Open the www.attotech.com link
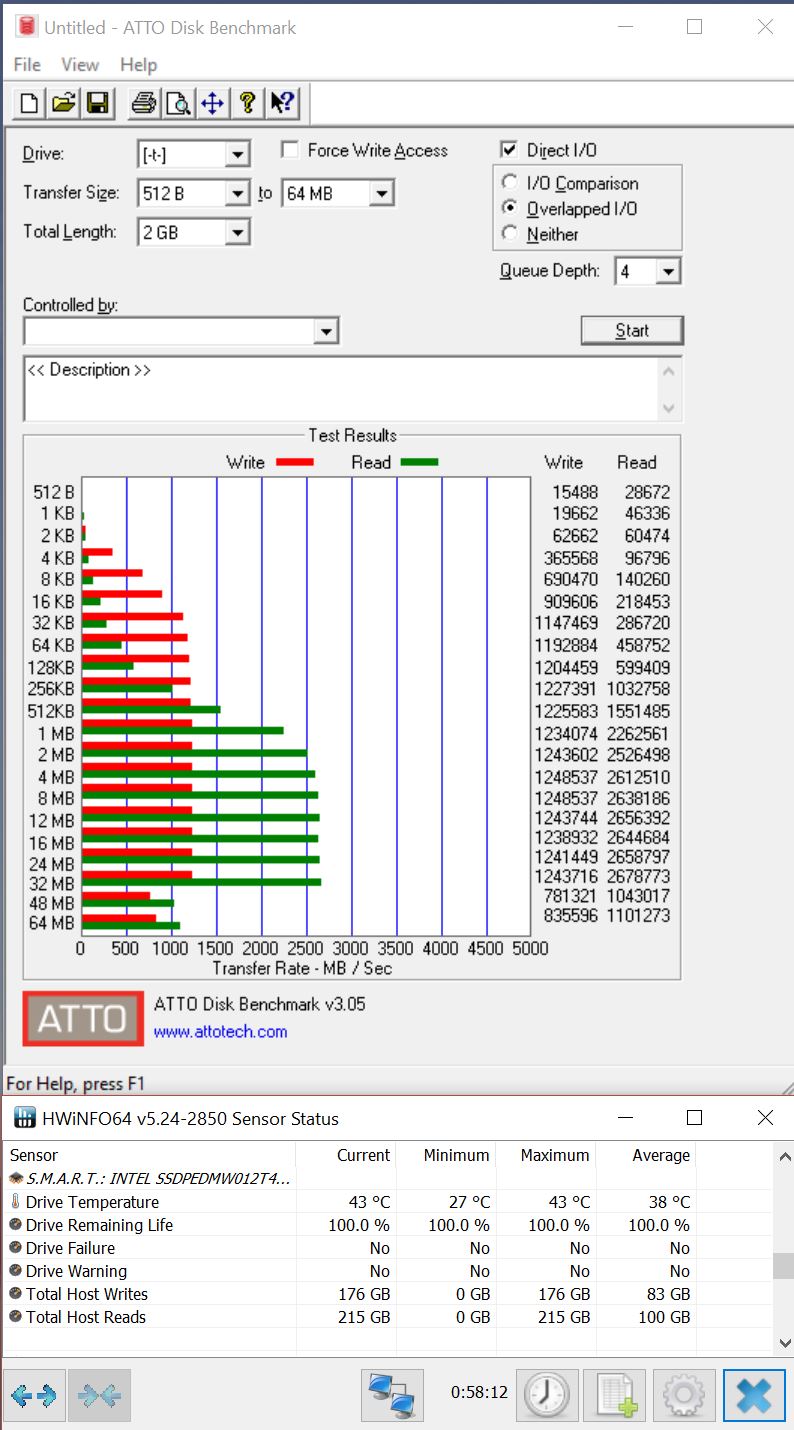 (x=220, y=1031)
